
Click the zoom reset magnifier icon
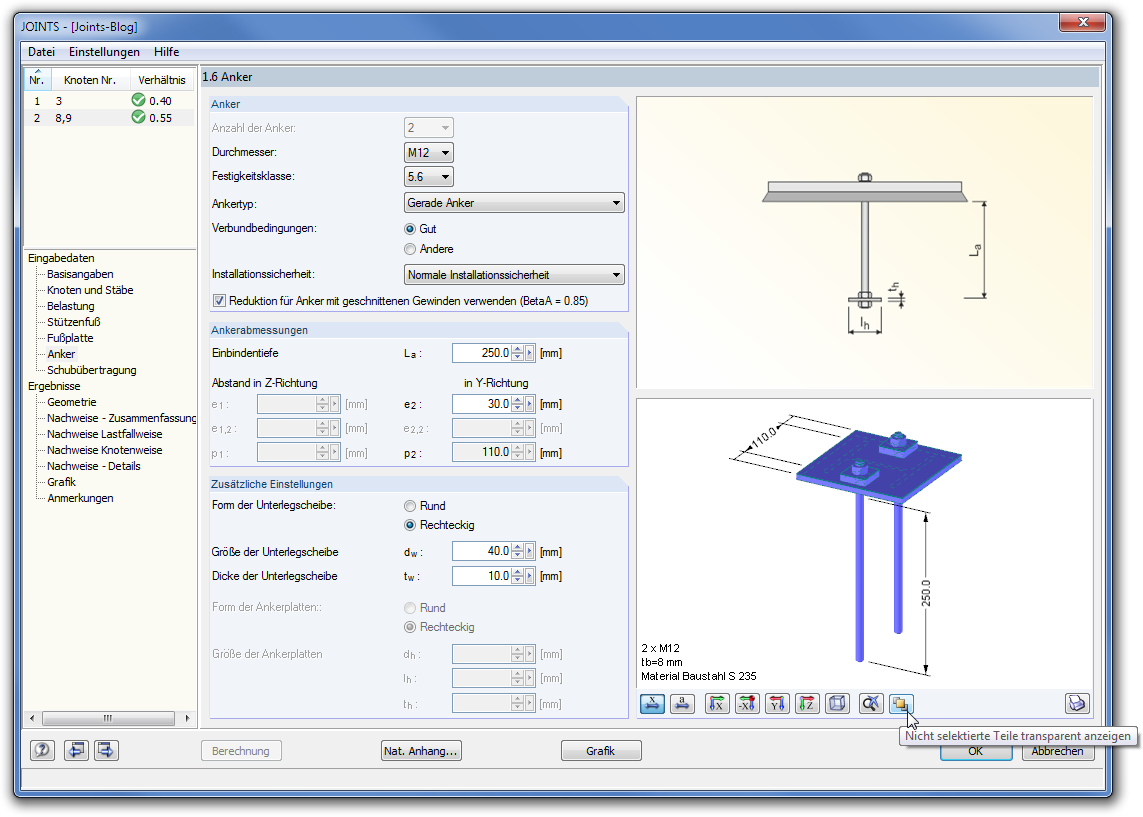(871, 703)
